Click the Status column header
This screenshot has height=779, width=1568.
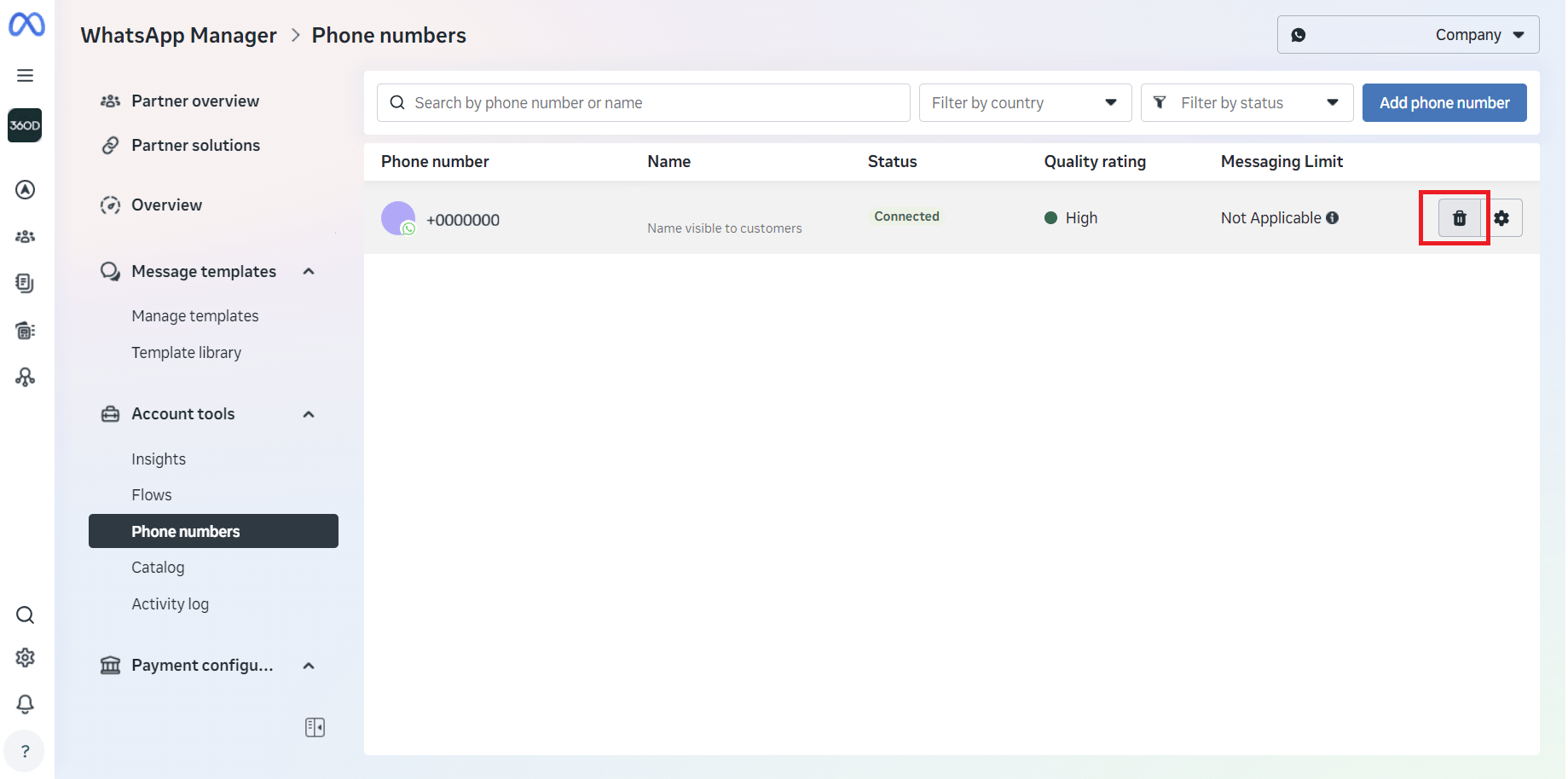coord(893,161)
